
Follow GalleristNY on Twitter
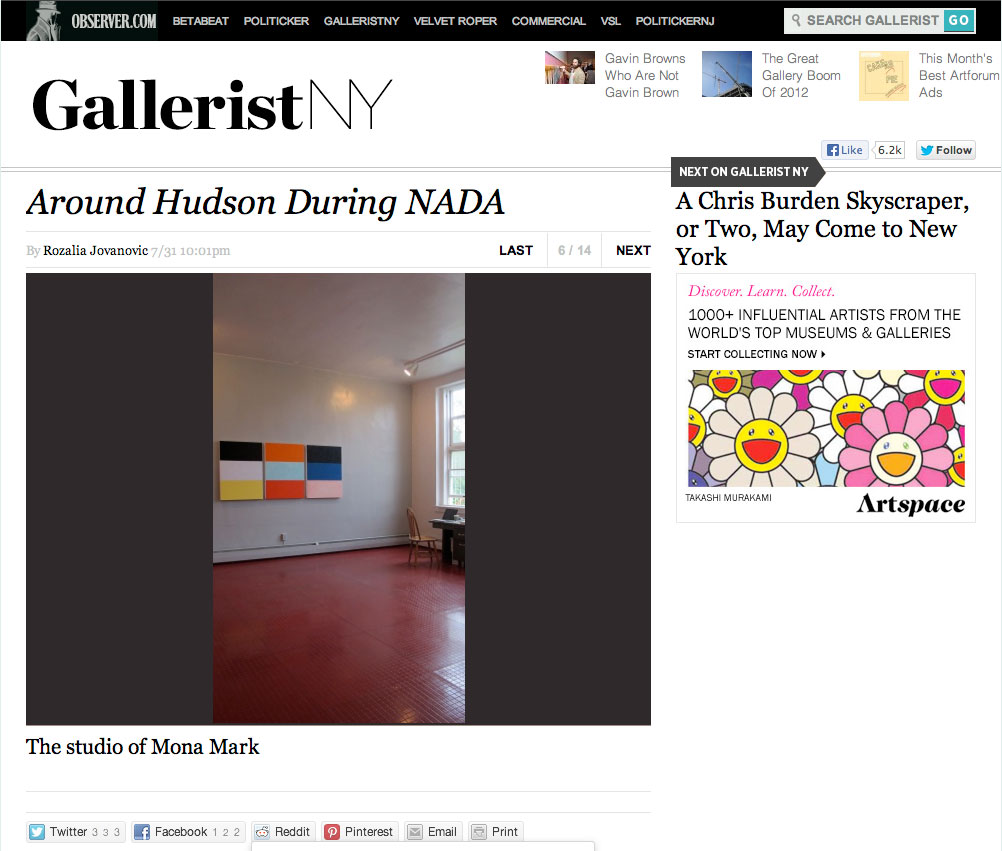coord(946,150)
